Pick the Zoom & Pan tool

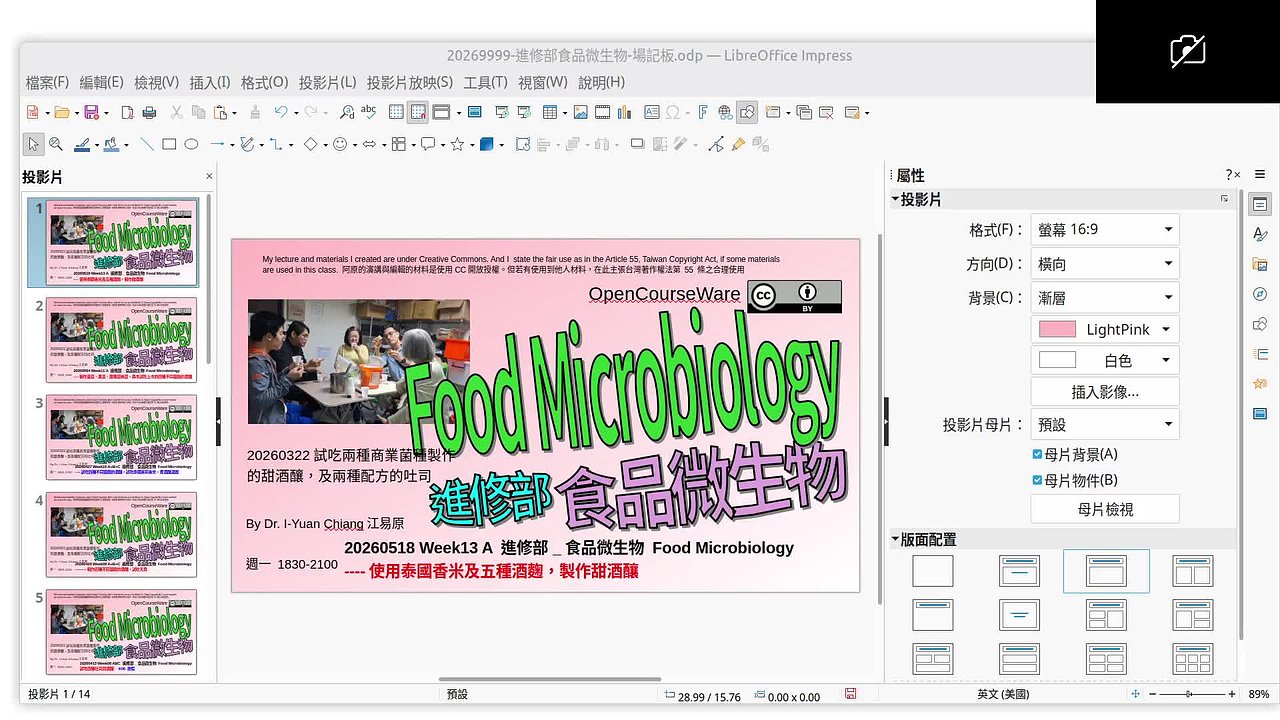(x=56, y=144)
